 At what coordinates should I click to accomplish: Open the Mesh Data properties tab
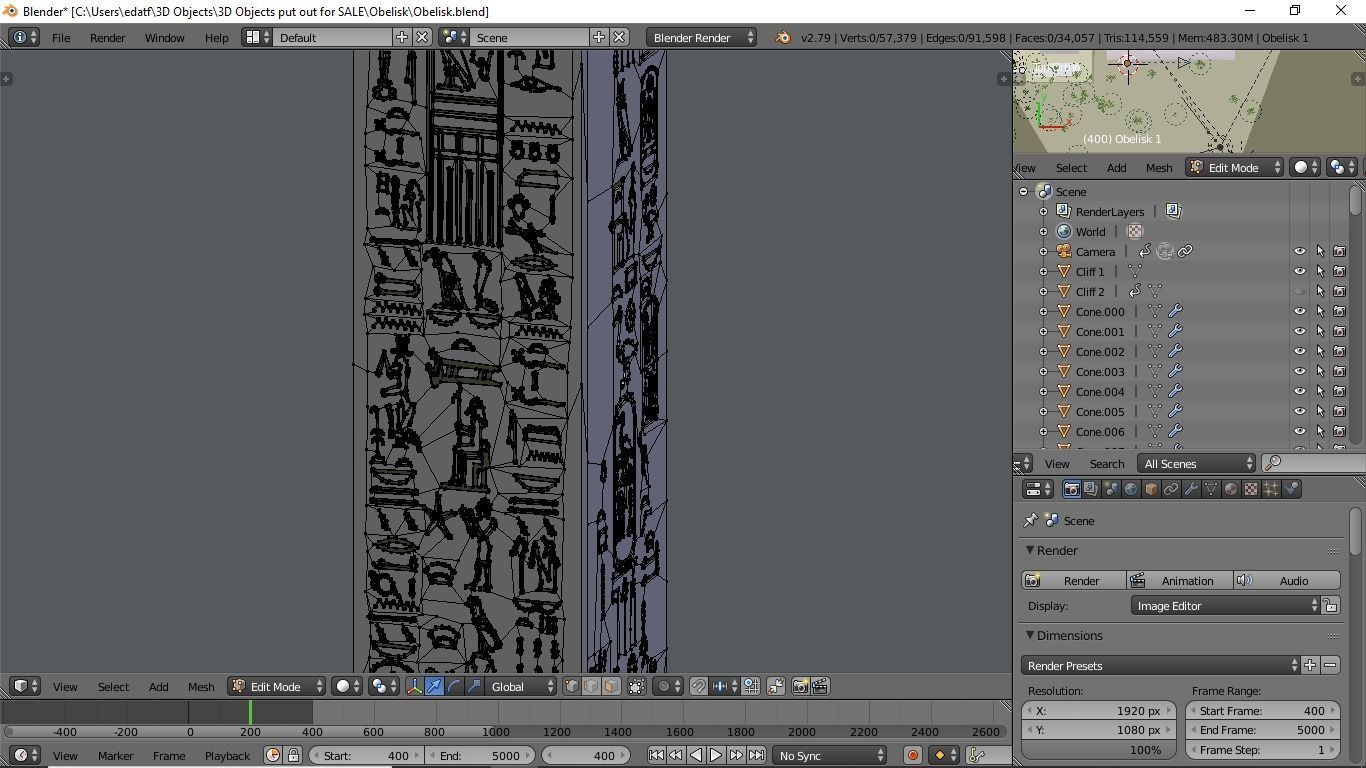coord(1211,489)
